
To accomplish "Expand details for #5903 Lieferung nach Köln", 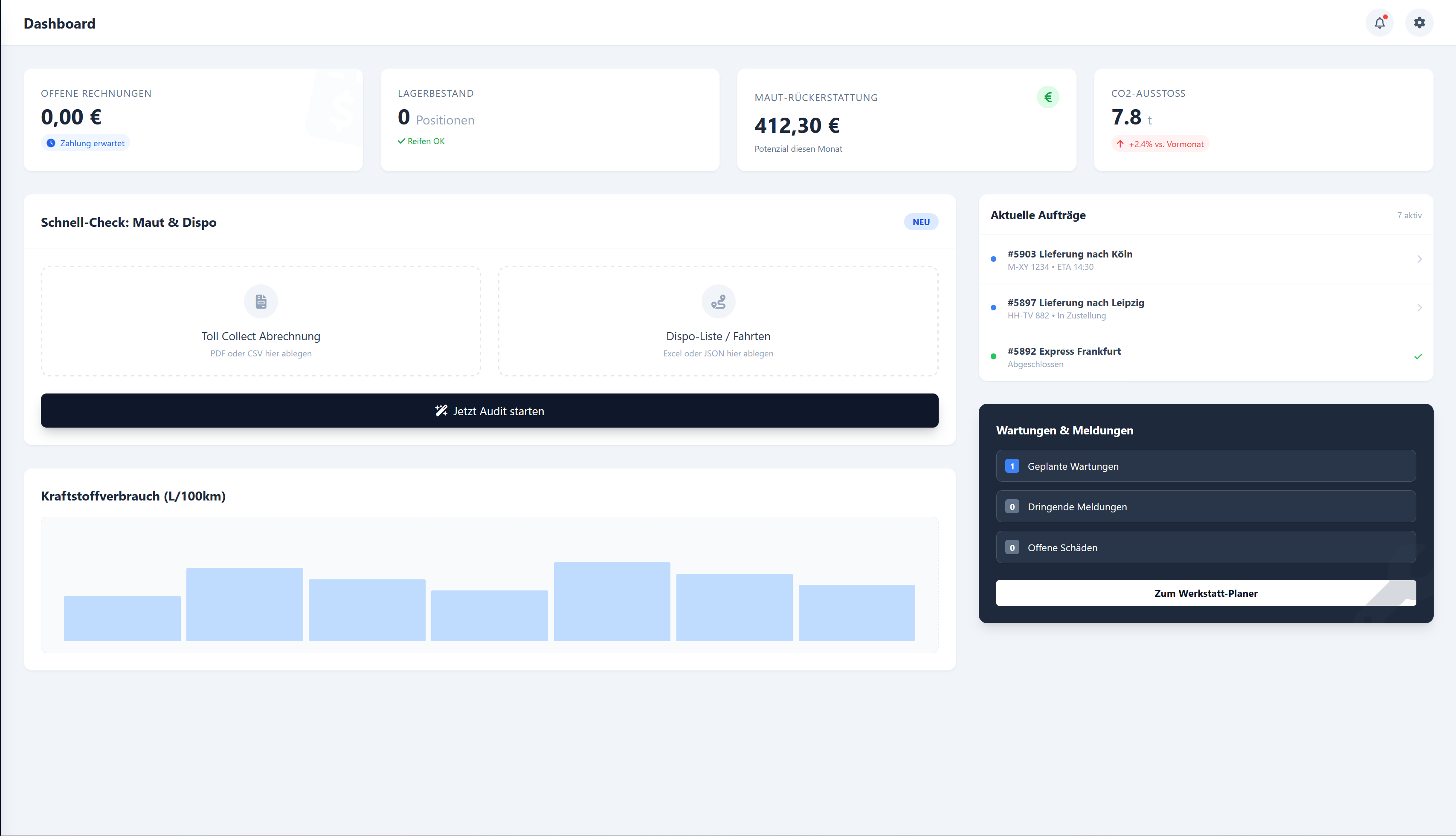I will coord(1419,259).
